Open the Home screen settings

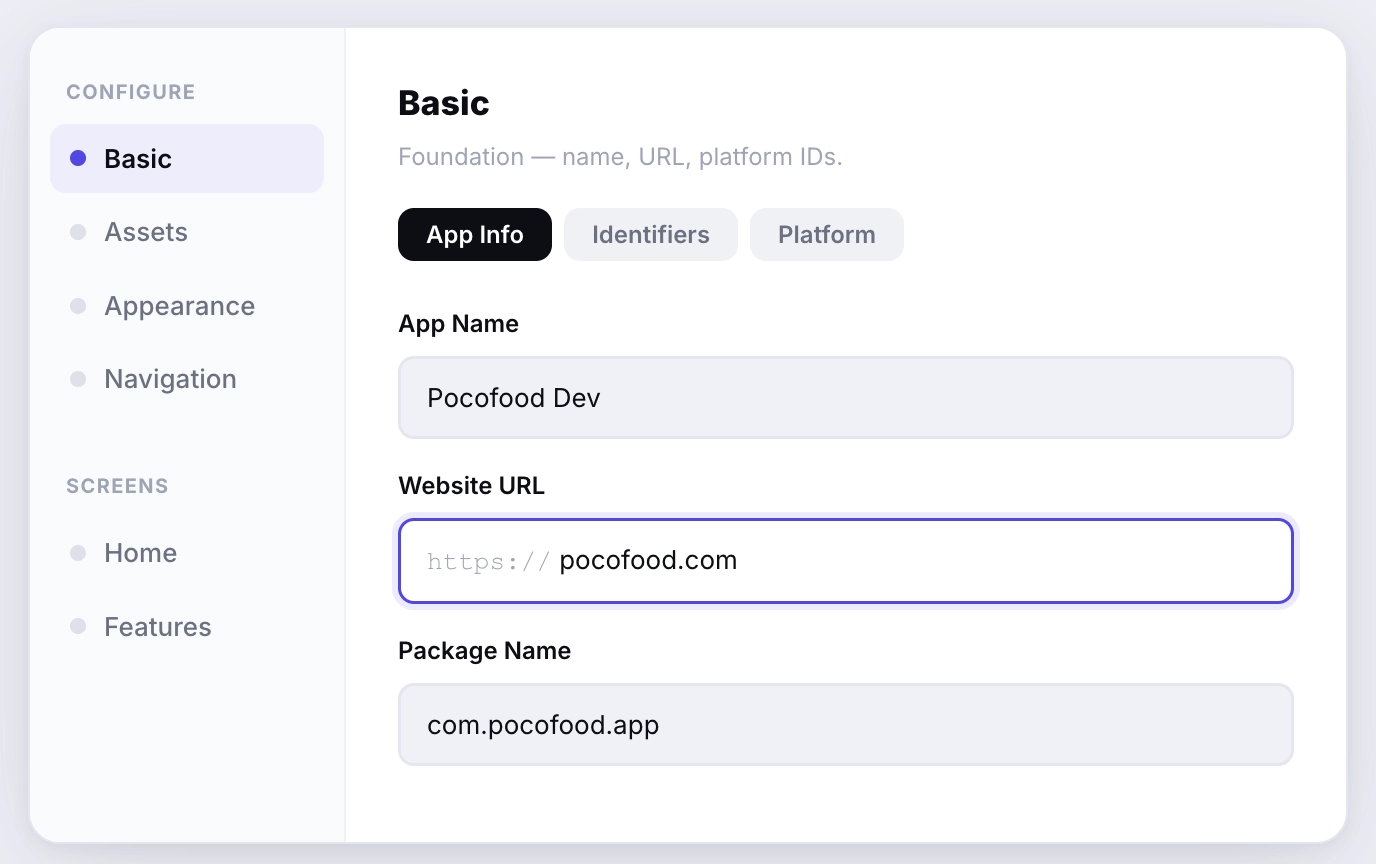click(187, 553)
